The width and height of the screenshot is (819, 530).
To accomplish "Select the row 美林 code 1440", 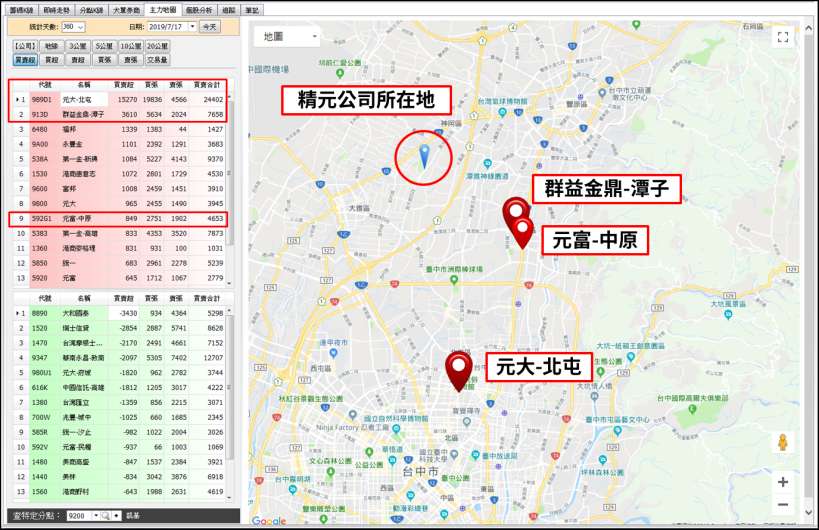I will (x=120, y=477).
